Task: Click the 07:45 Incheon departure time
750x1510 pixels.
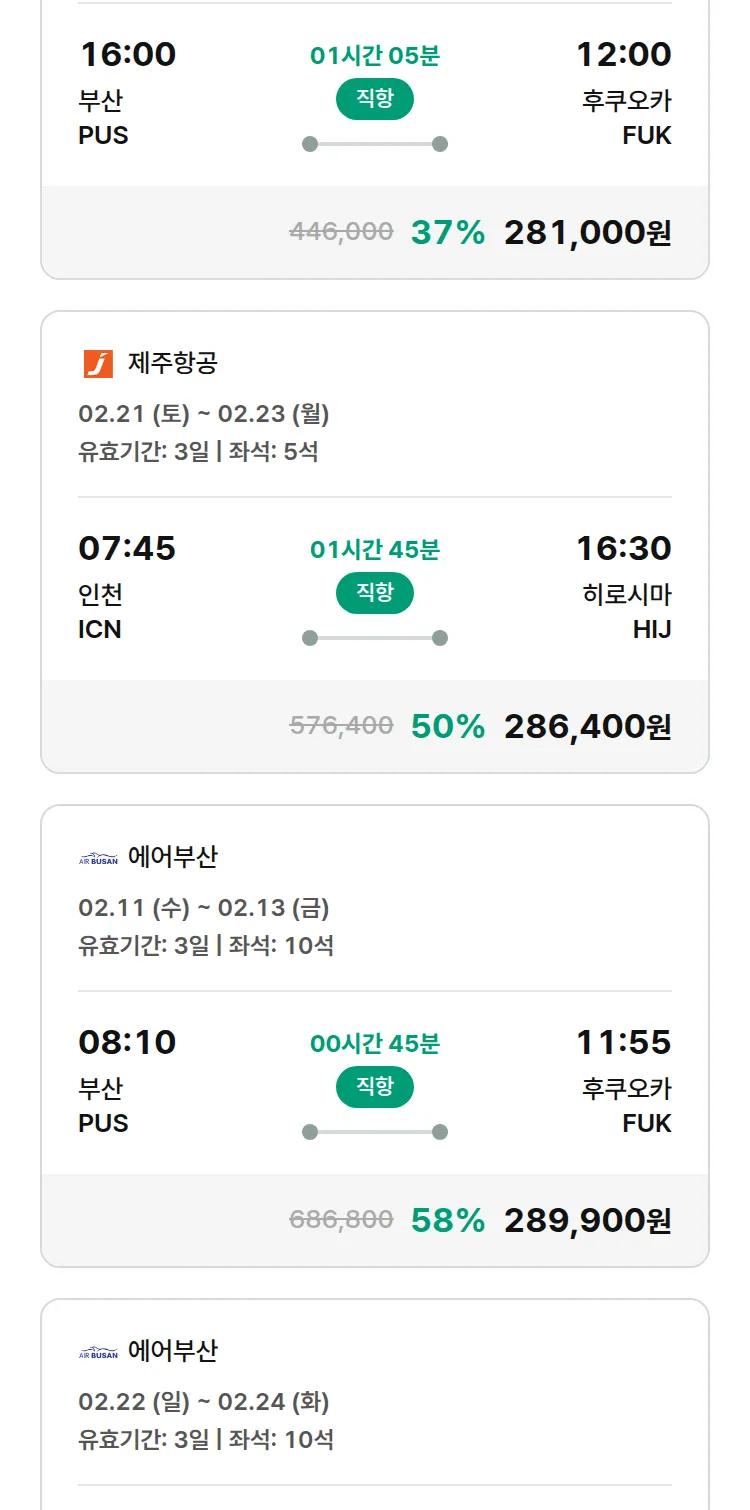Action: tap(127, 548)
